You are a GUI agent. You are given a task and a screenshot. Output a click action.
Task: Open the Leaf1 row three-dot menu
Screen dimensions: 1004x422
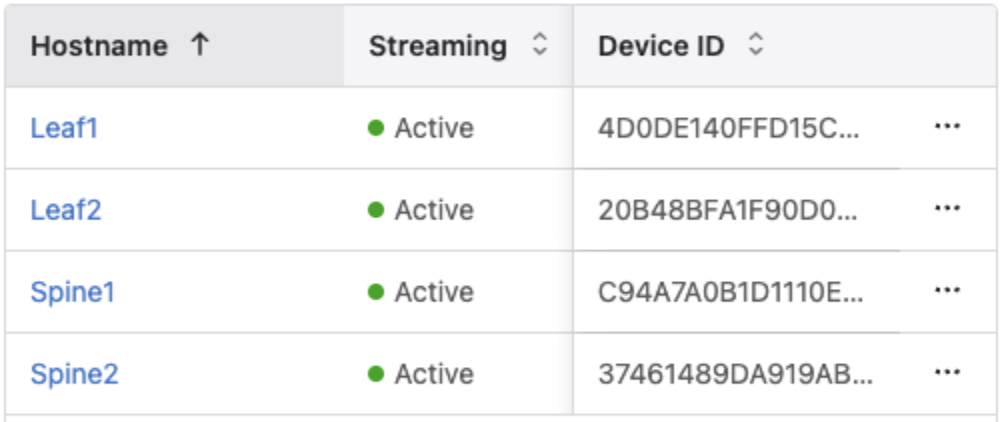click(x=946, y=127)
